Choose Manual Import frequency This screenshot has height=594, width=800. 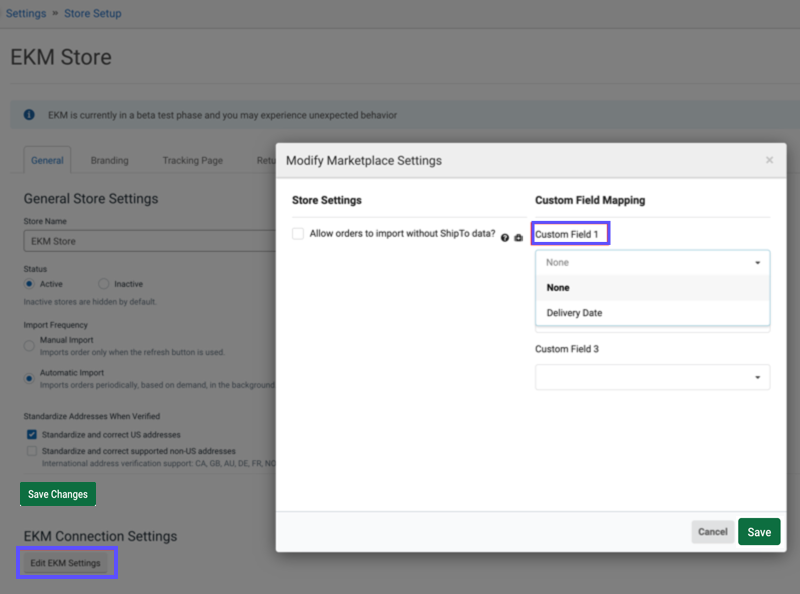pyautogui.click(x=30, y=346)
